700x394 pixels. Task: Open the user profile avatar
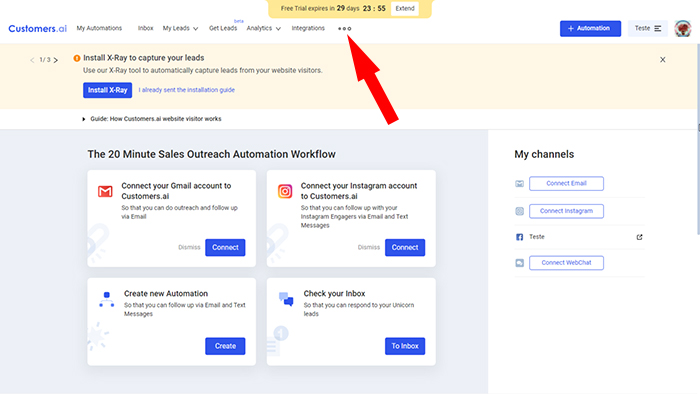(x=683, y=29)
